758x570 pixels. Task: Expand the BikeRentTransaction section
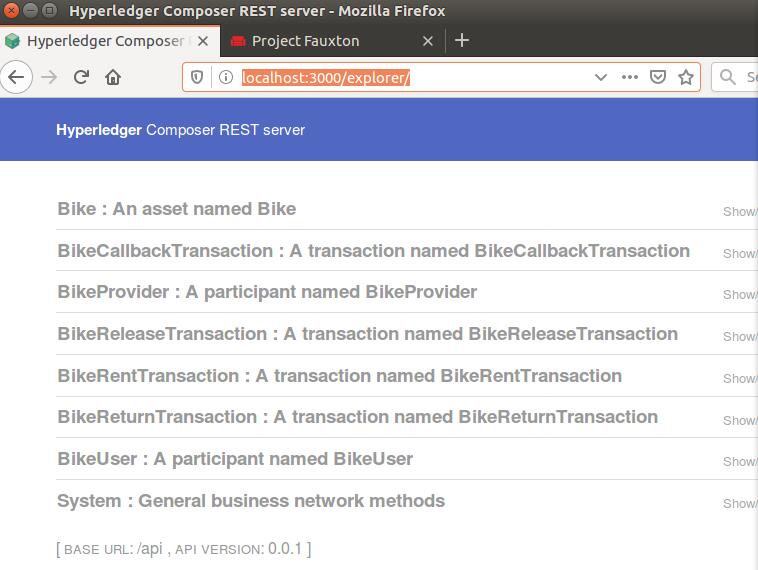pos(339,376)
